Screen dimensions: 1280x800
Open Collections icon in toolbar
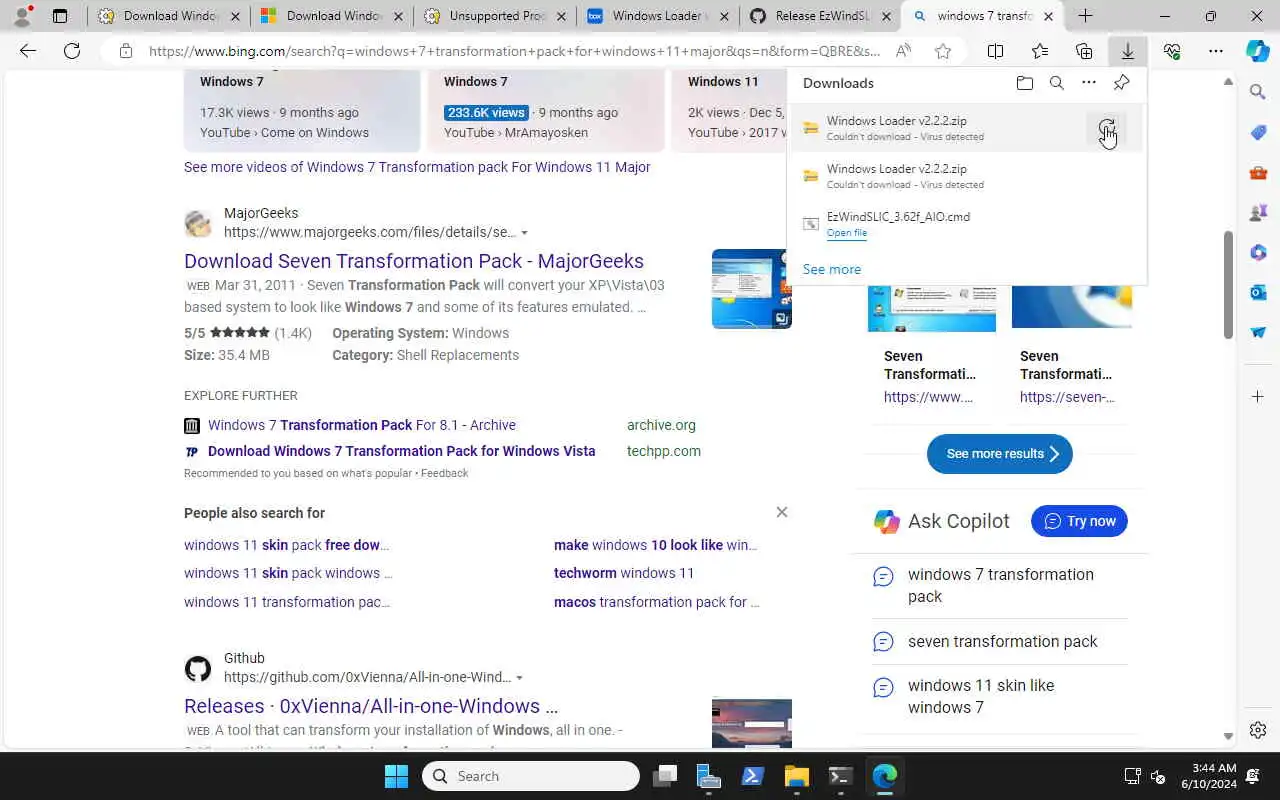tap(1084, 51)
